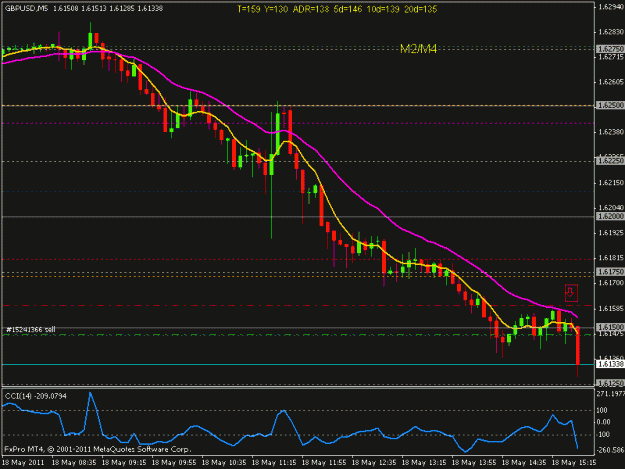Click the red down-arrow sell signal icon
The width and height of the screenshot is (625, 469).
(x=571, y=293)
